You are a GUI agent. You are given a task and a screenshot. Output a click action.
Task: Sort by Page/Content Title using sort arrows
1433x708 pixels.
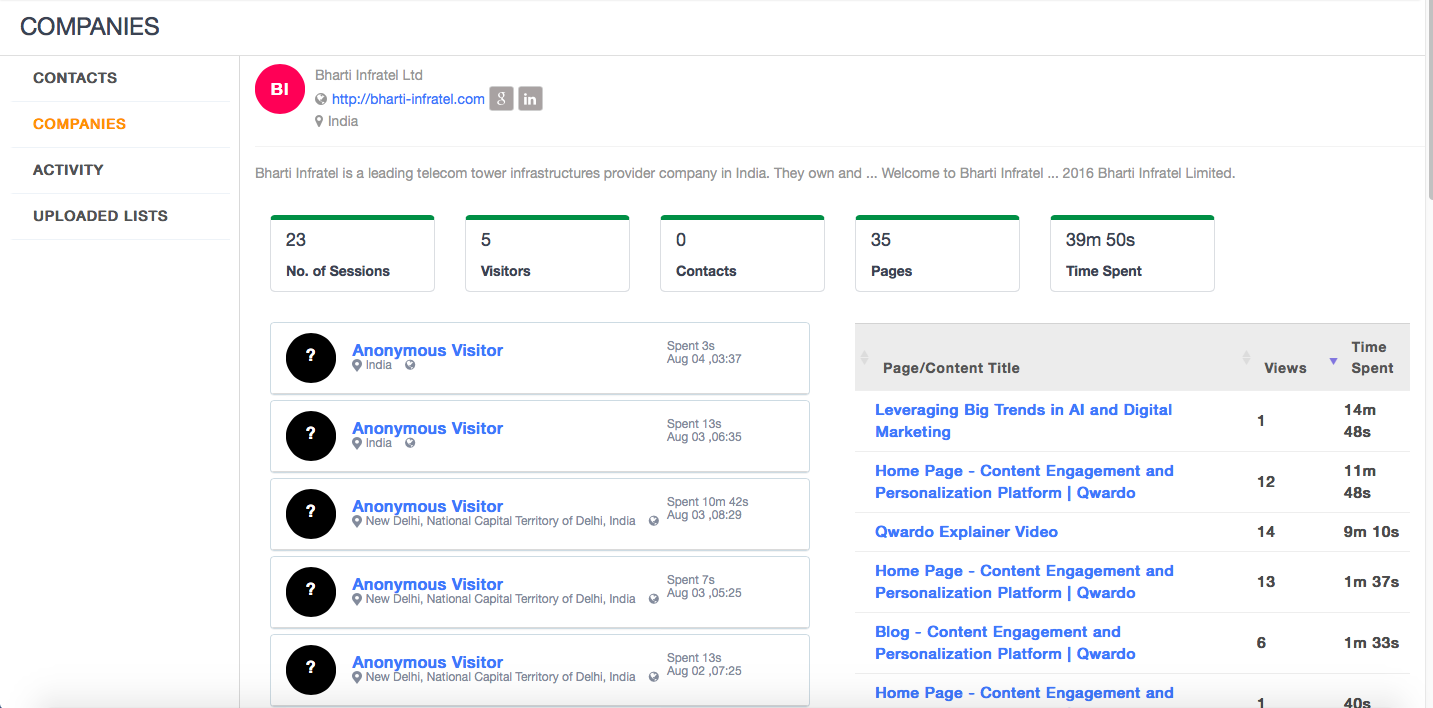tap(865, 357)
